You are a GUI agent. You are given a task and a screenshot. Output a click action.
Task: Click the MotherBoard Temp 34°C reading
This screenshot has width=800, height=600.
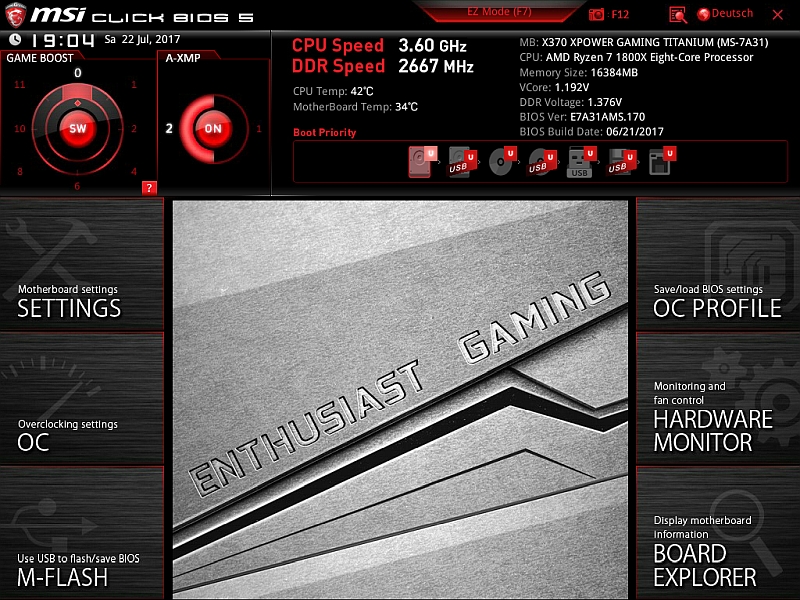355,107
